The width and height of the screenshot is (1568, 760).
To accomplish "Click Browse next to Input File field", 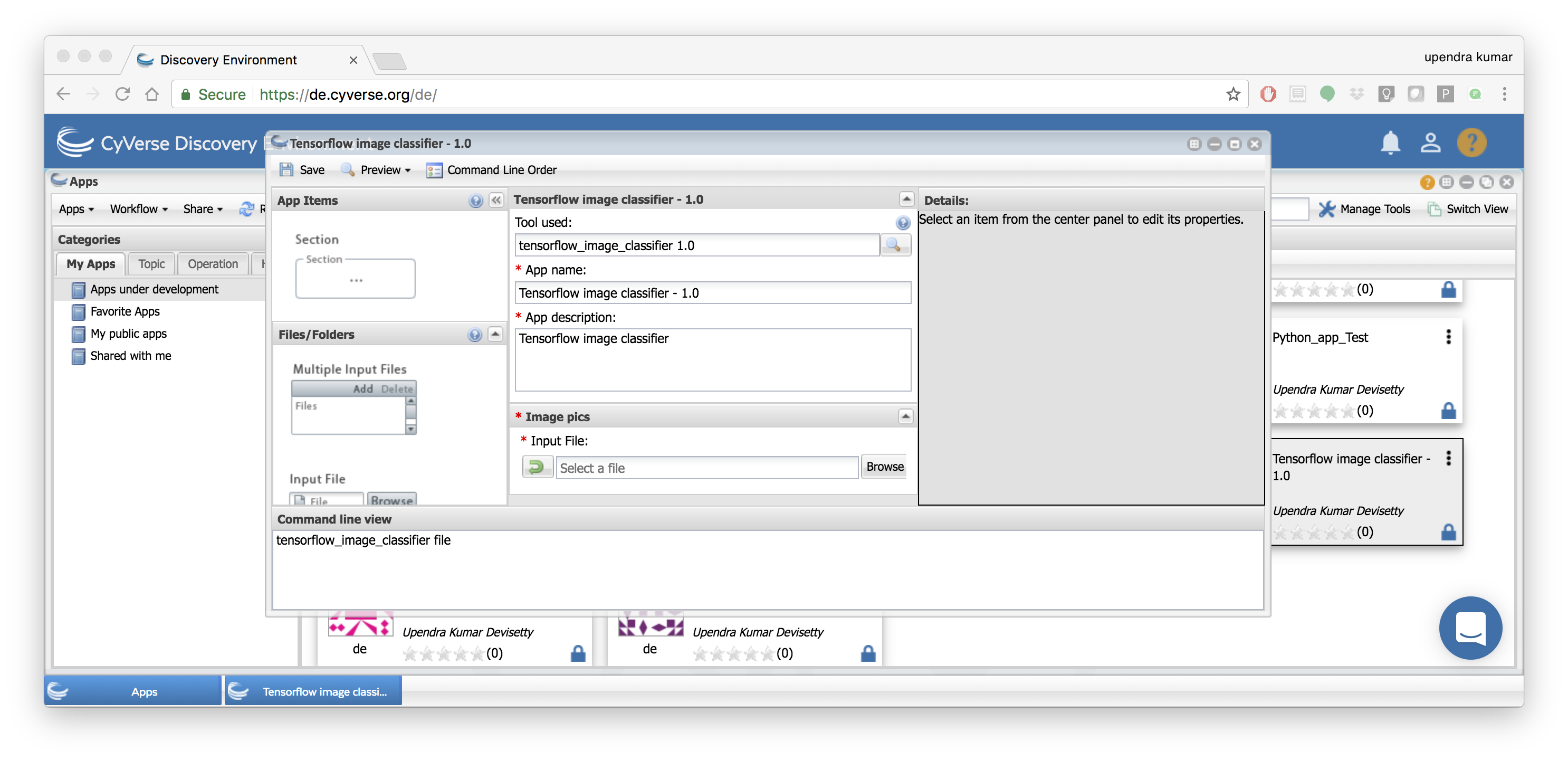I will (884, 467).
